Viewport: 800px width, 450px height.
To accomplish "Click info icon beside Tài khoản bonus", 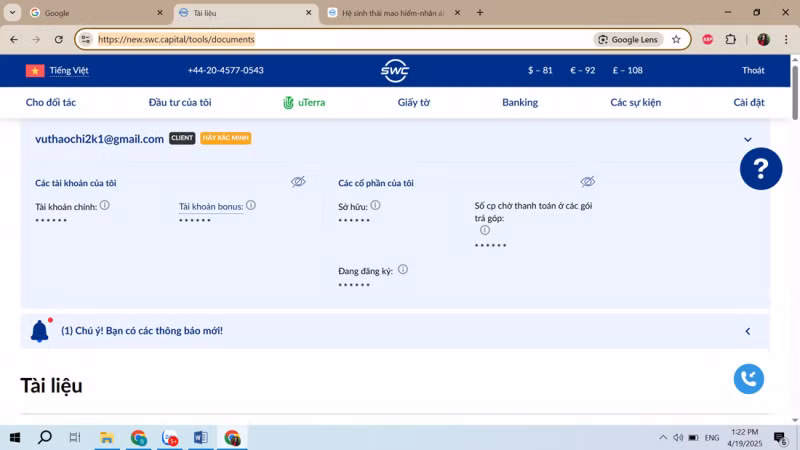I will click(x=251, y=205).
